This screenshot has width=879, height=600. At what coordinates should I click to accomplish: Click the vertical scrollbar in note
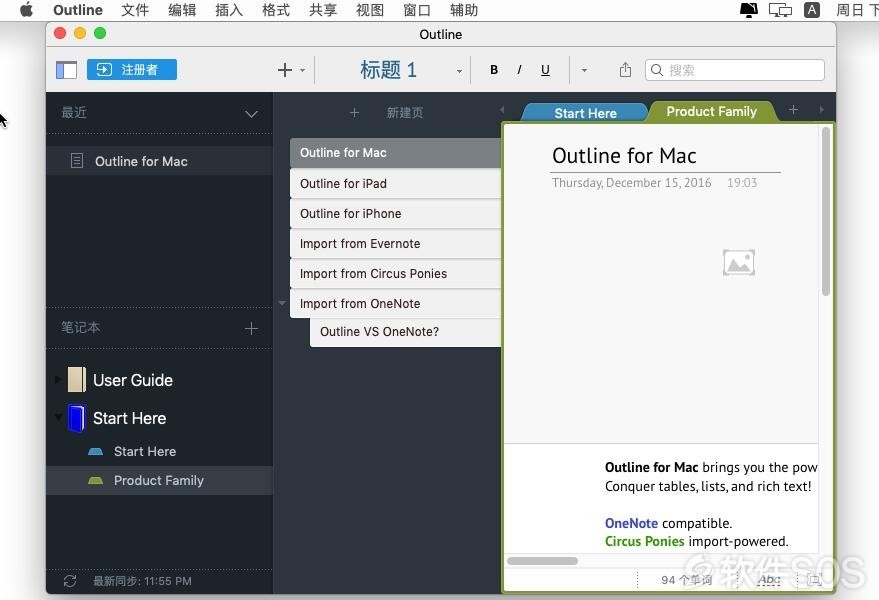pos(826,211)
